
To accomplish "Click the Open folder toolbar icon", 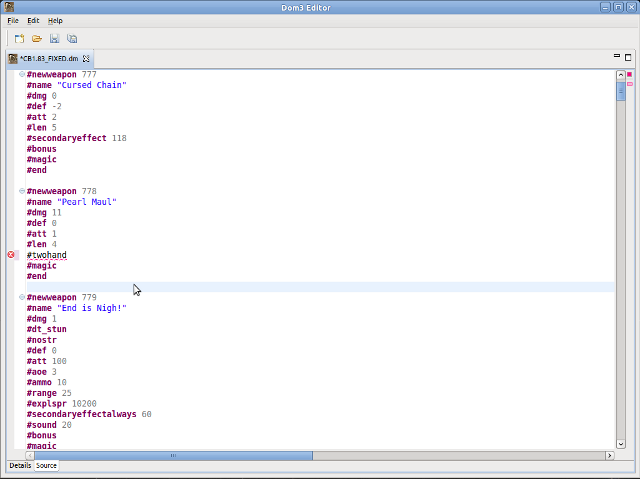I will 37,38.
